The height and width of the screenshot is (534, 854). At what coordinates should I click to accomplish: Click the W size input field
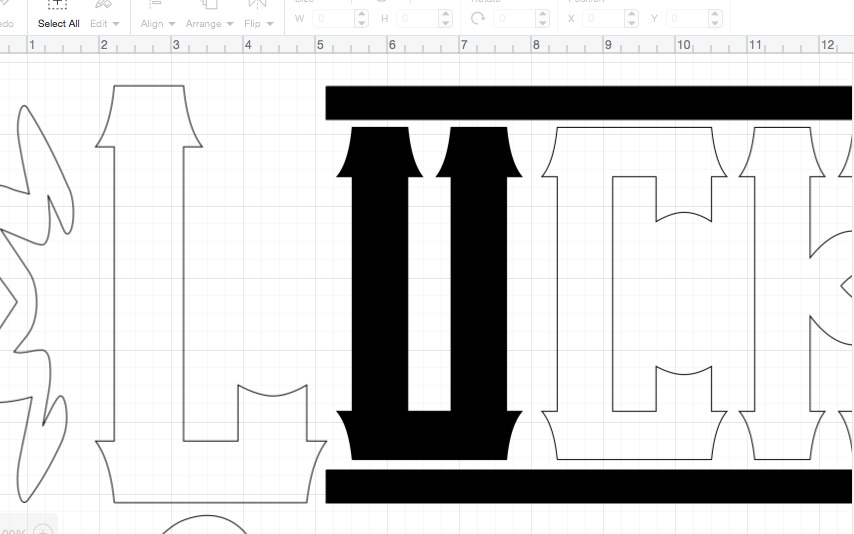click(333, 19)
